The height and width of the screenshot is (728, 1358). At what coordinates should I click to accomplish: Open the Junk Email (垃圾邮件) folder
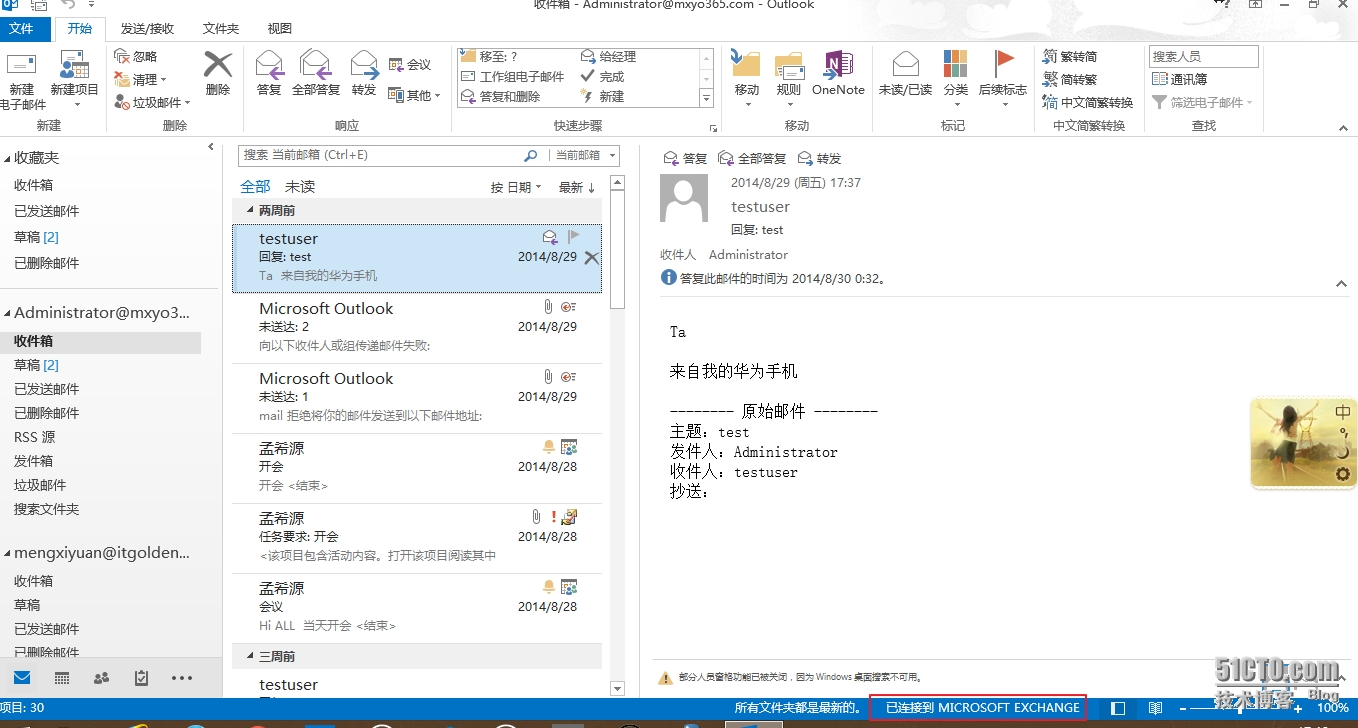(x=40, y=485)
